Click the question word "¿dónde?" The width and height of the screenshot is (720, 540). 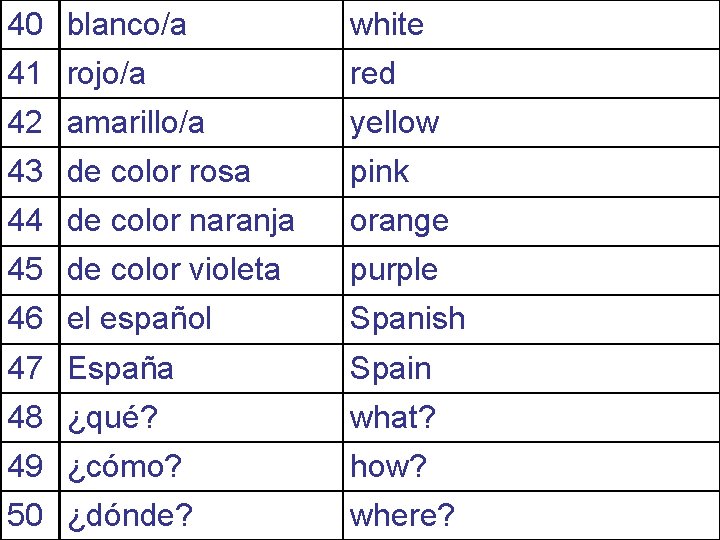pos(130,515)
